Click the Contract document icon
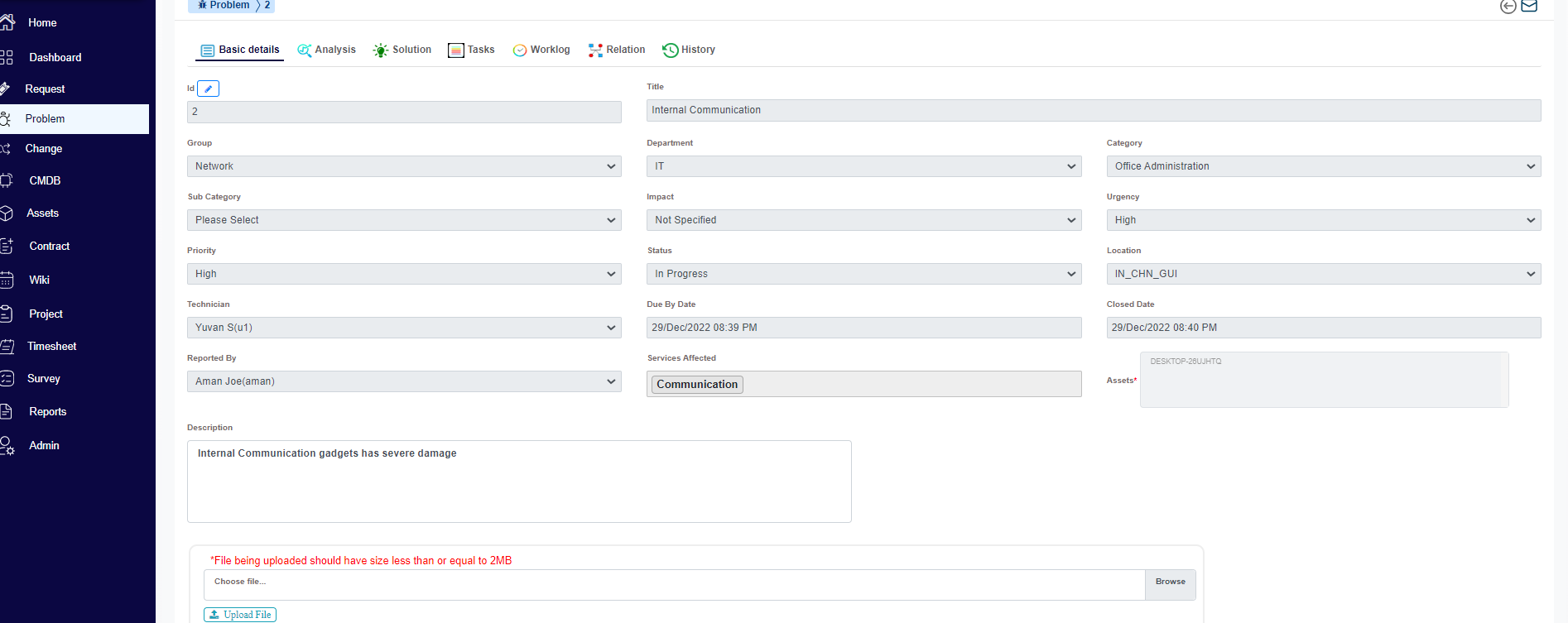 [7, 246]
